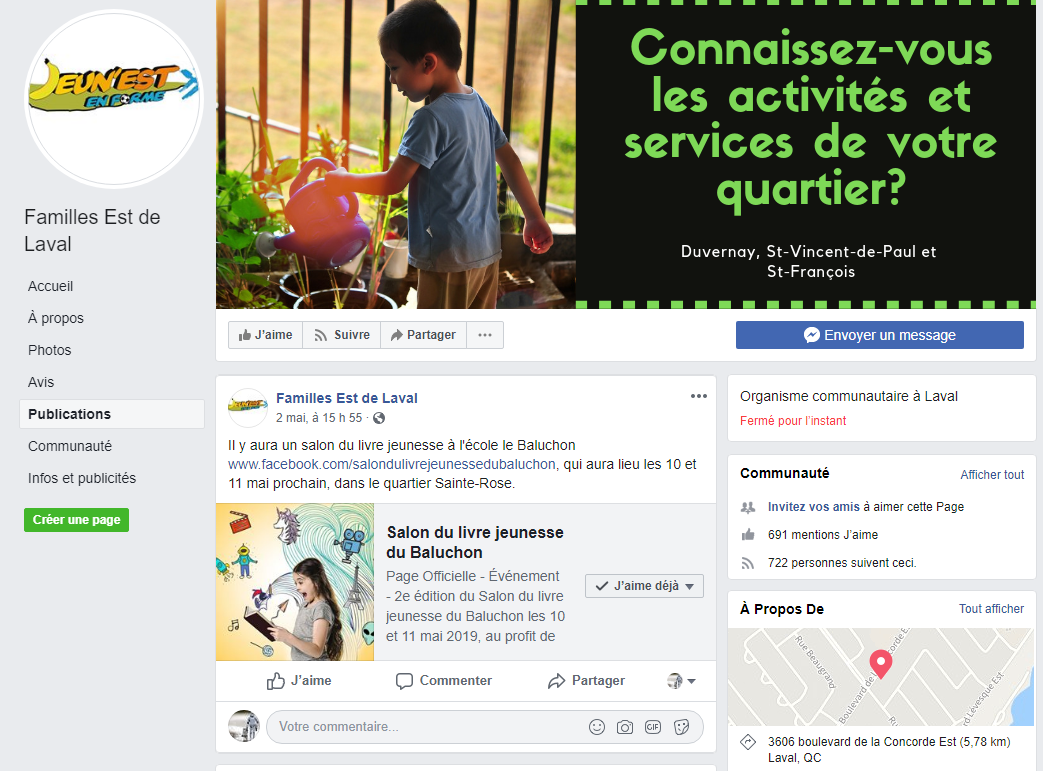Select Communauté in the left sidebar

(x=70, y=446)
